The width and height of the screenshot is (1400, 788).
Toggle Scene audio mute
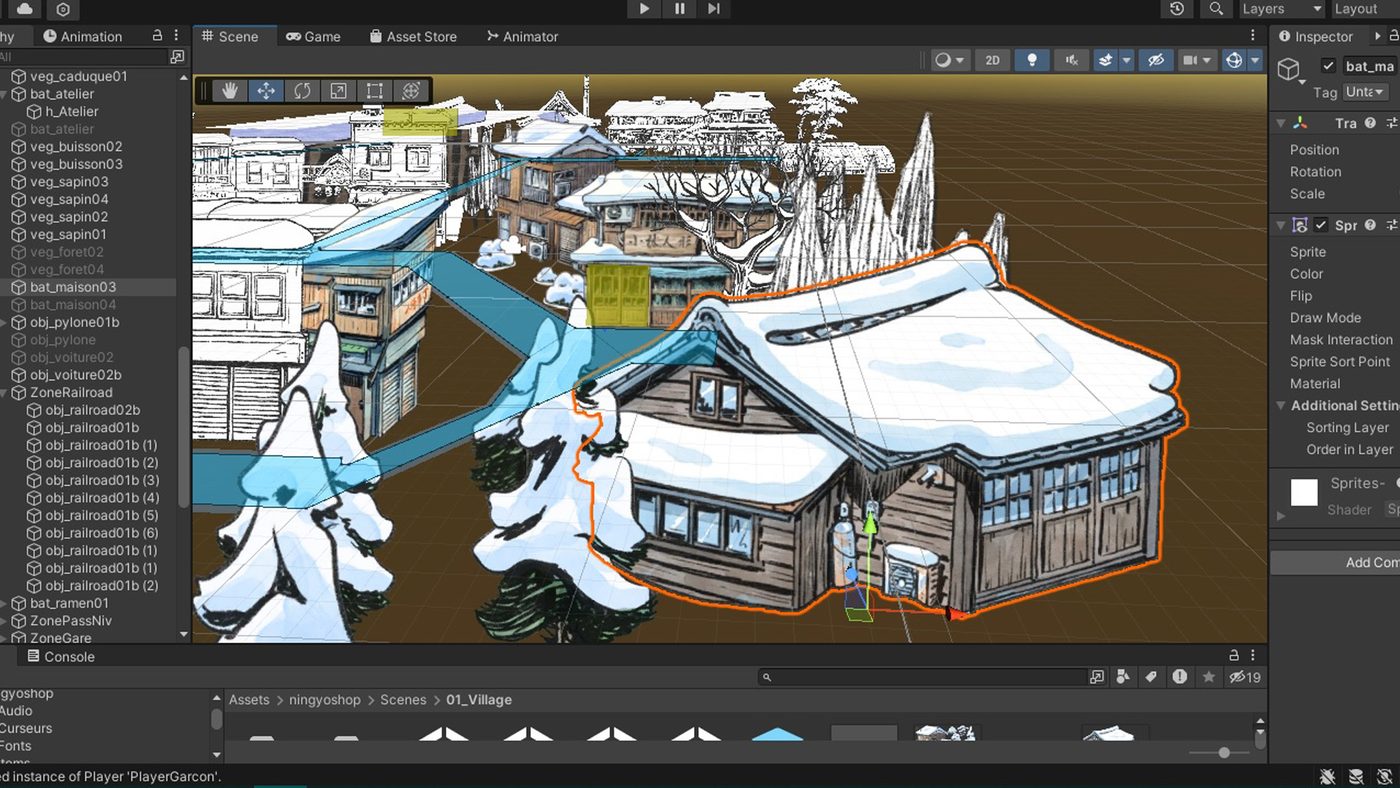(1071, 60)
